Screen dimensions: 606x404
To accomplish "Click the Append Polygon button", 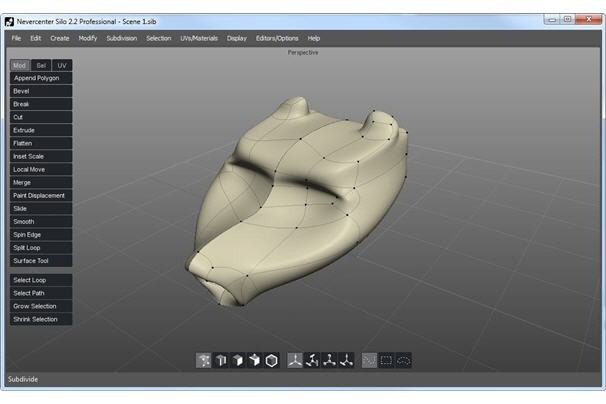I will pos(41,78).
